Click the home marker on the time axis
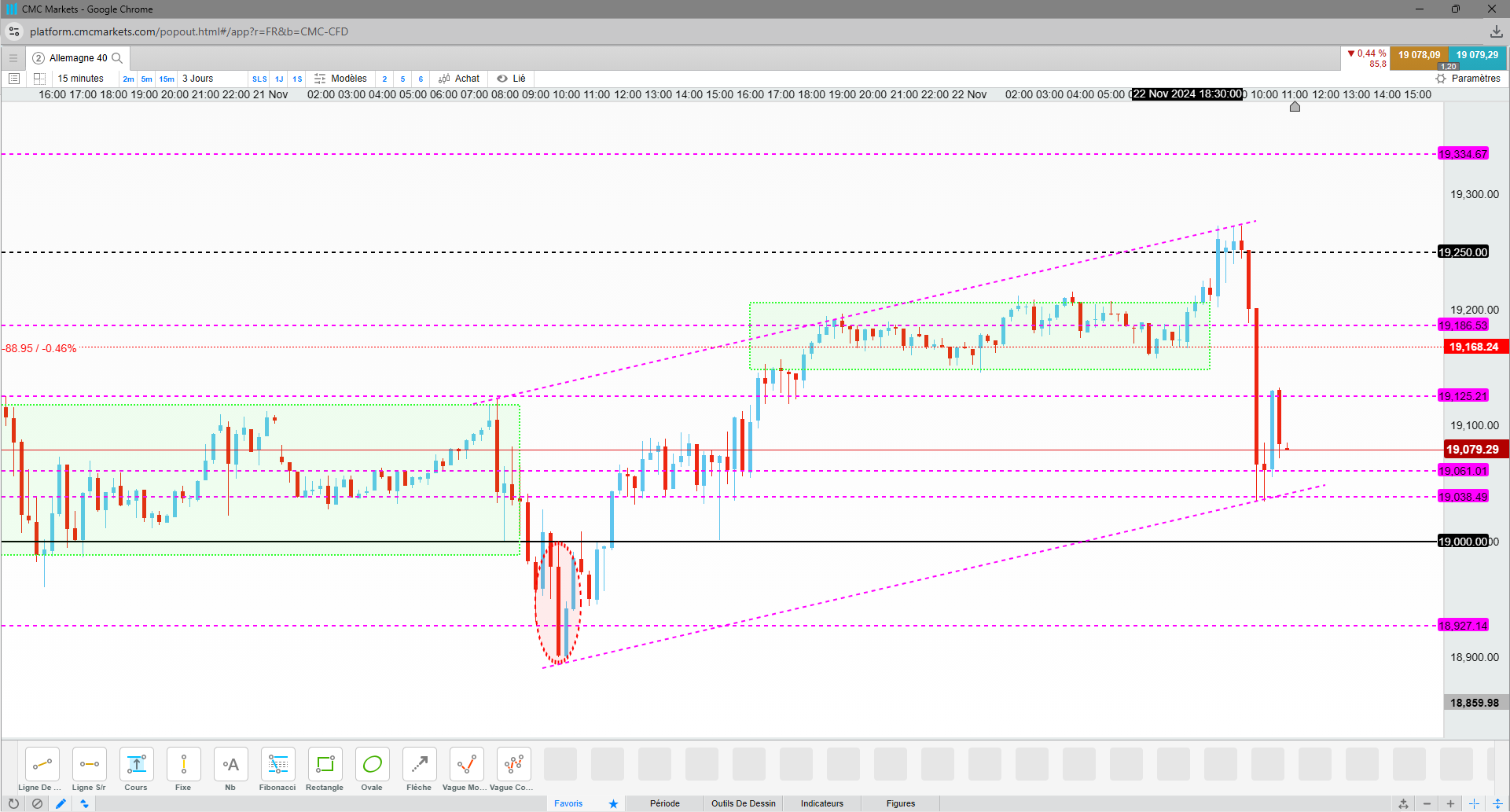Screen dimensions: 1510x812 (x=1295, y=106)
